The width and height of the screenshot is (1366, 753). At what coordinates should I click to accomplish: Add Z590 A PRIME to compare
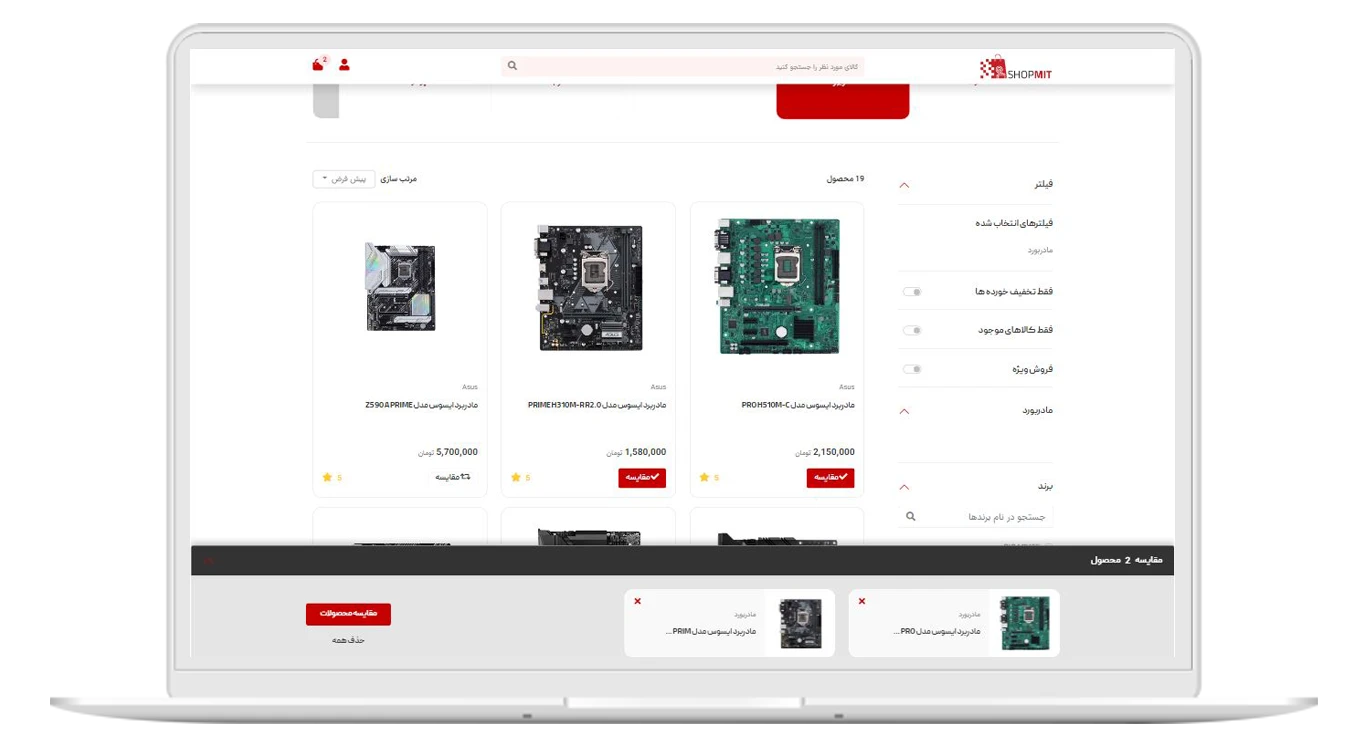[x=453, y=478]
